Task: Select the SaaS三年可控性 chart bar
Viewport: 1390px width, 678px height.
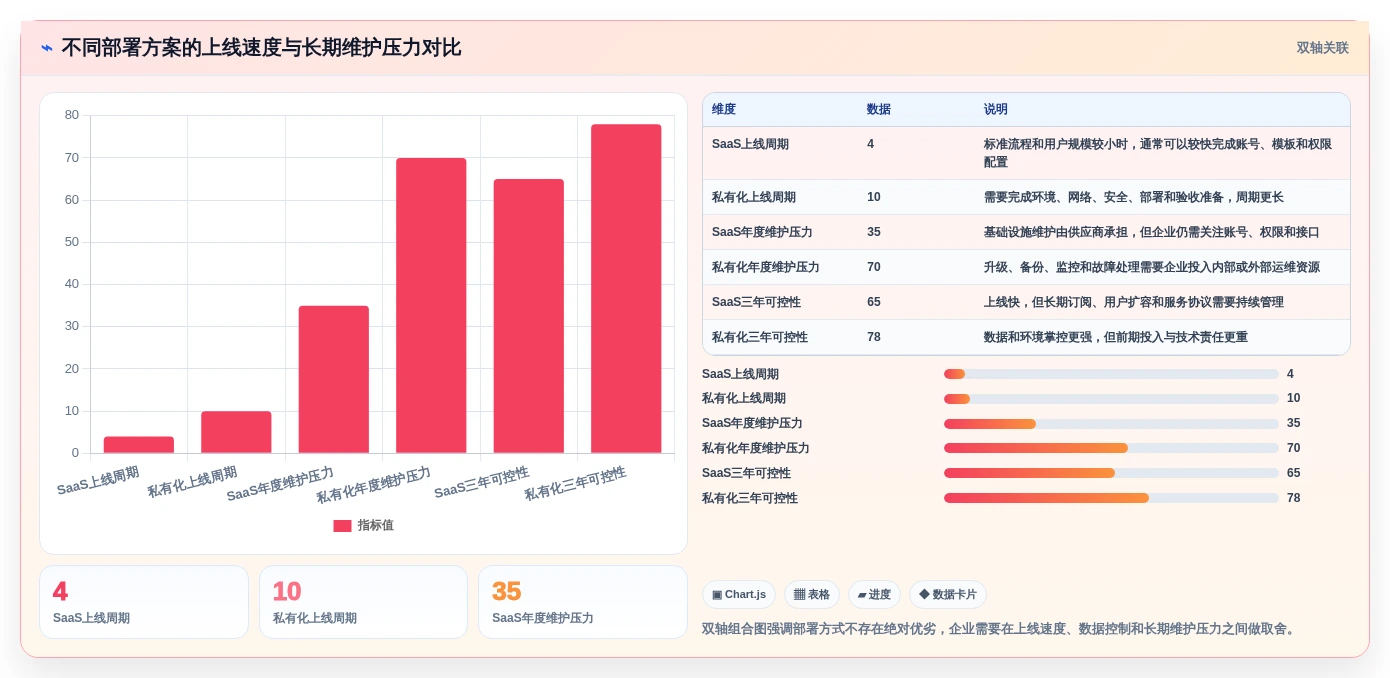Action: click(x=529, y=316)
